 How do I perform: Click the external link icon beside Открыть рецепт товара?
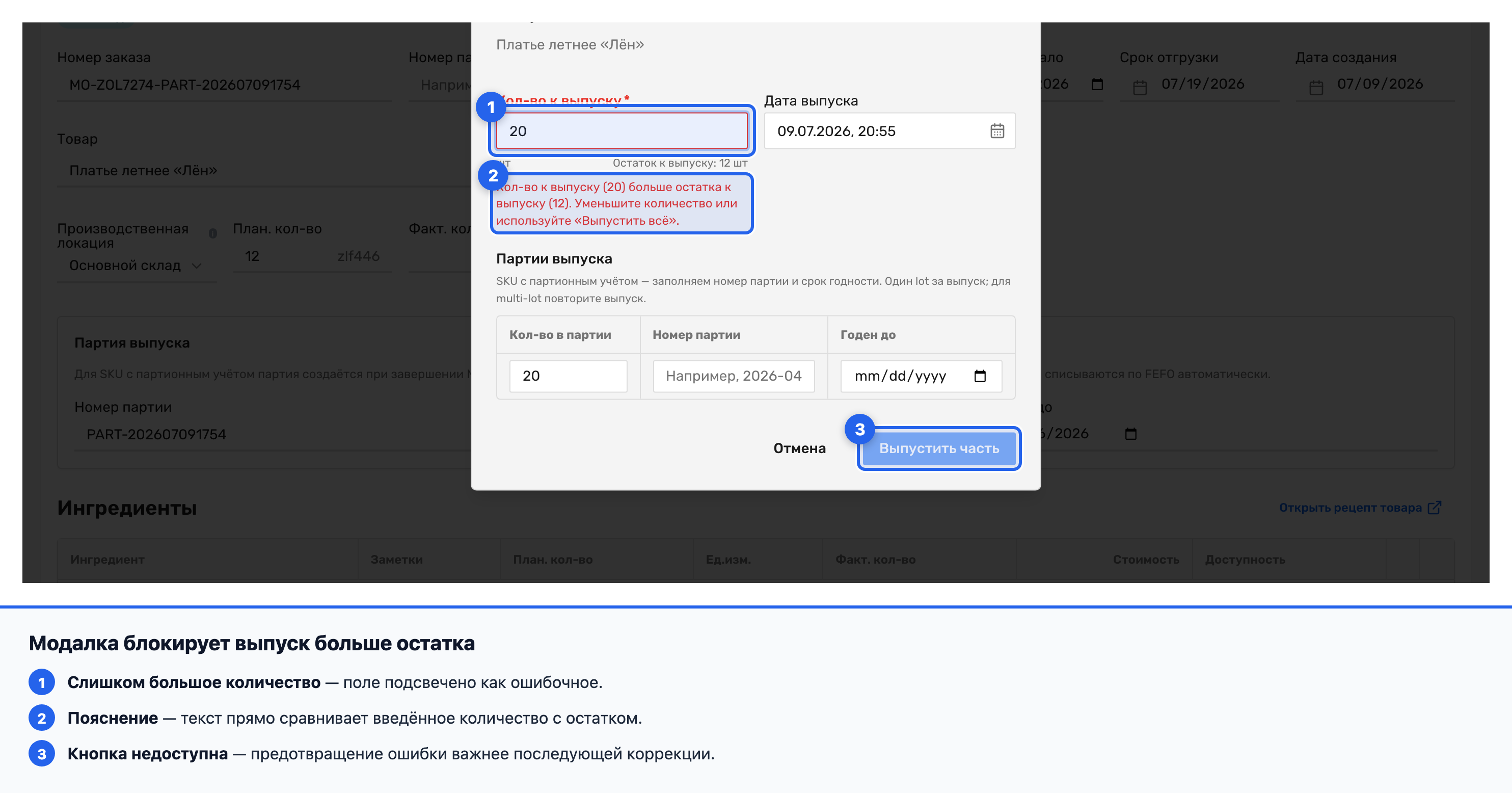pos(1434,508)
